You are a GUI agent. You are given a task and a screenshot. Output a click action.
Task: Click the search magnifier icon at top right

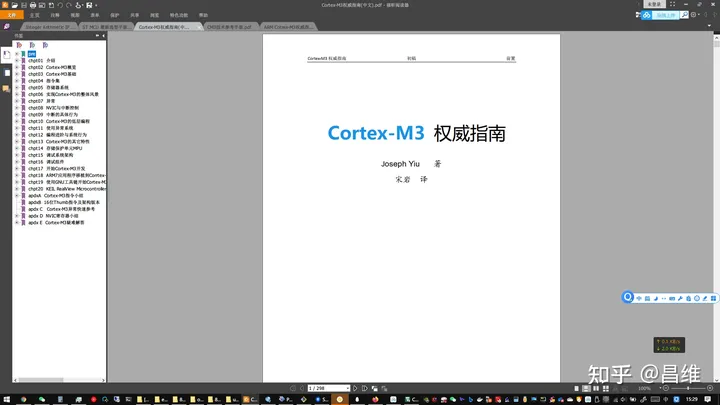tap(684, 15)
